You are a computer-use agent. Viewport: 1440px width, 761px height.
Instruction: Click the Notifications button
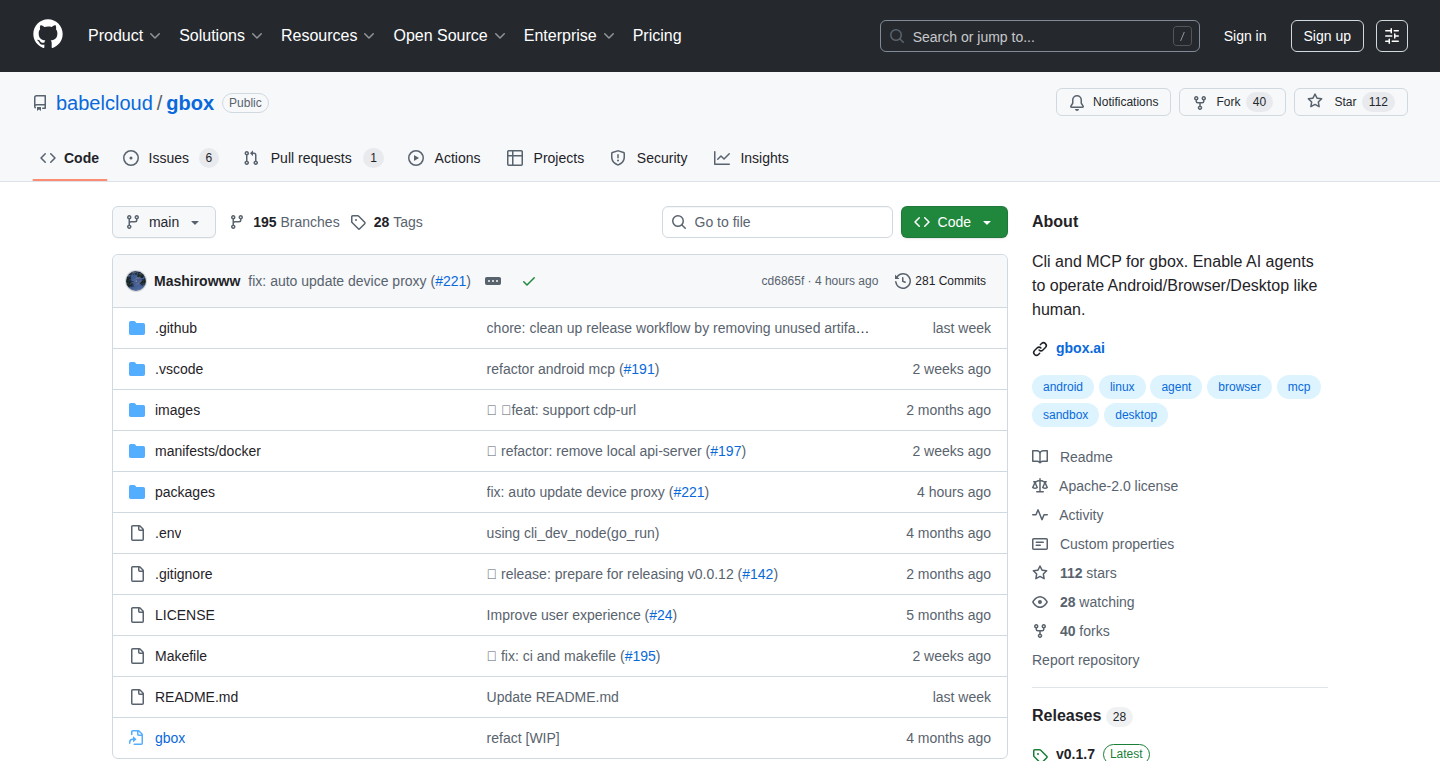1113,102
